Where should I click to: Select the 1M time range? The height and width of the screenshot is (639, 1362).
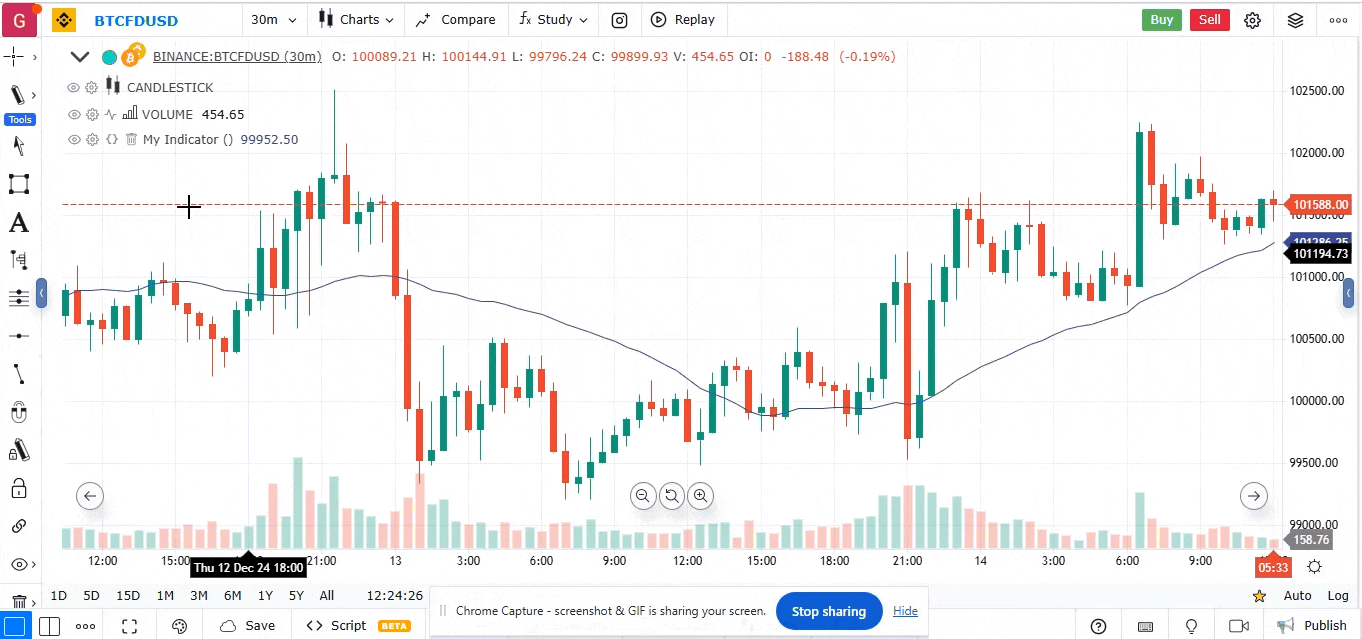pos(165,596)
